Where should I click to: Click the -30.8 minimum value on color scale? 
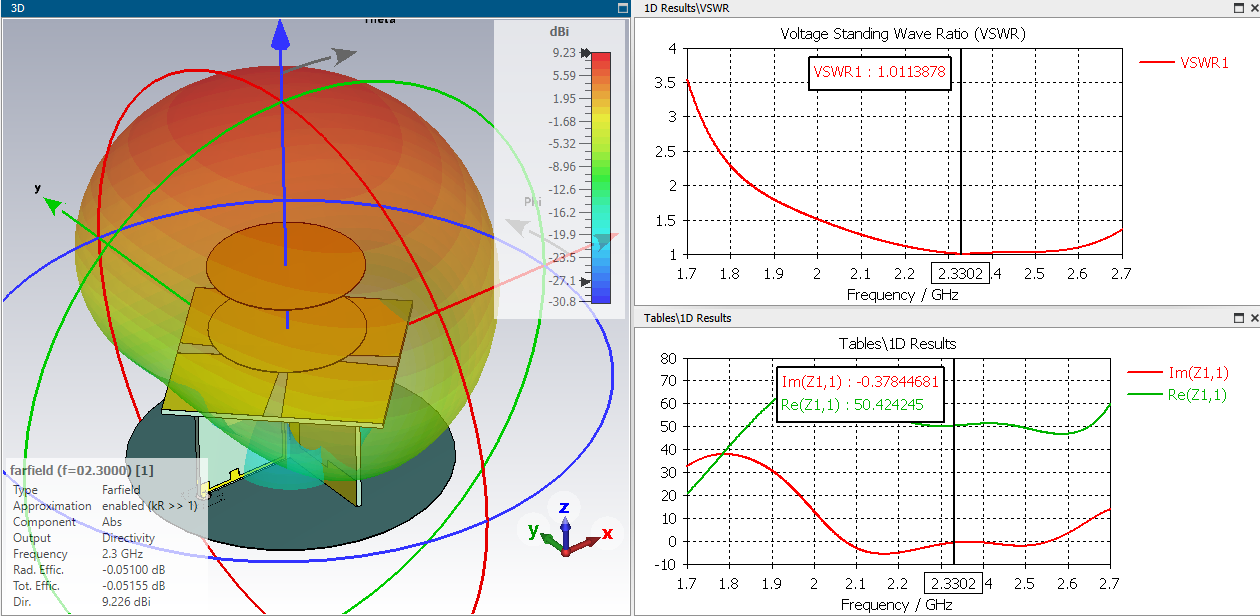tap(560, 301)
